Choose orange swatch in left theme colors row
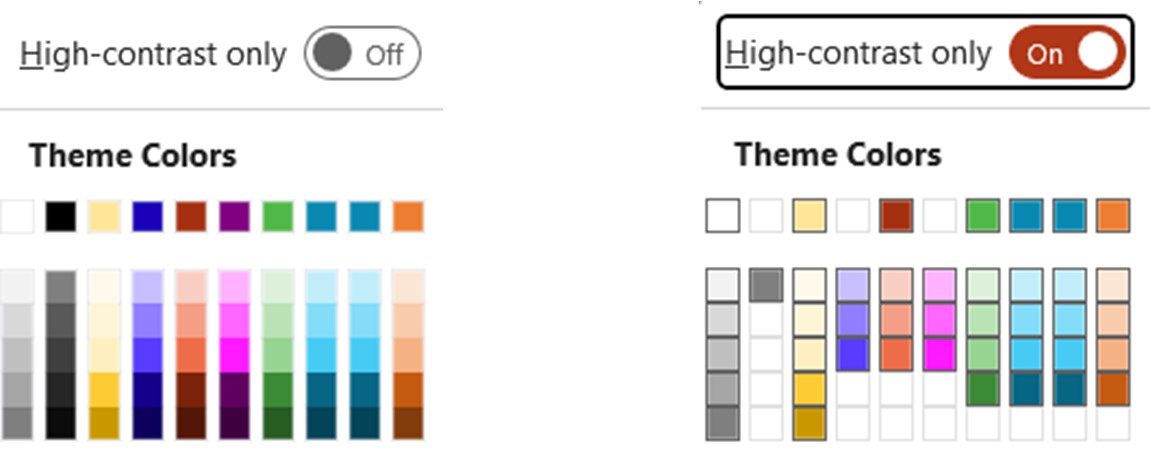This screenshot has width=1150, height=470. [x=408, y=217]
